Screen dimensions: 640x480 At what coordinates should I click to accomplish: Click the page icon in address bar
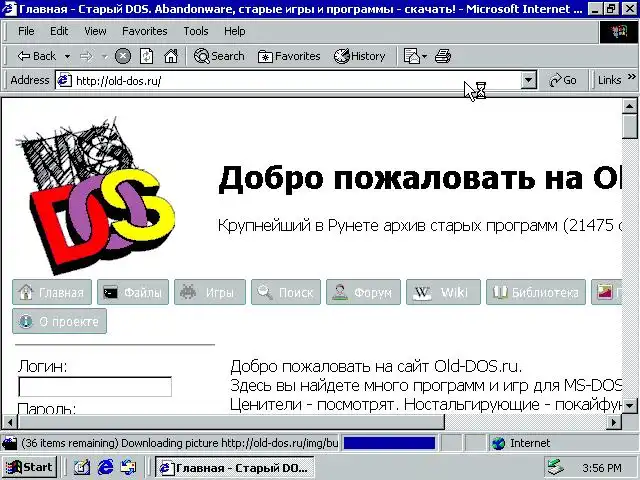[x=64, y=80]
